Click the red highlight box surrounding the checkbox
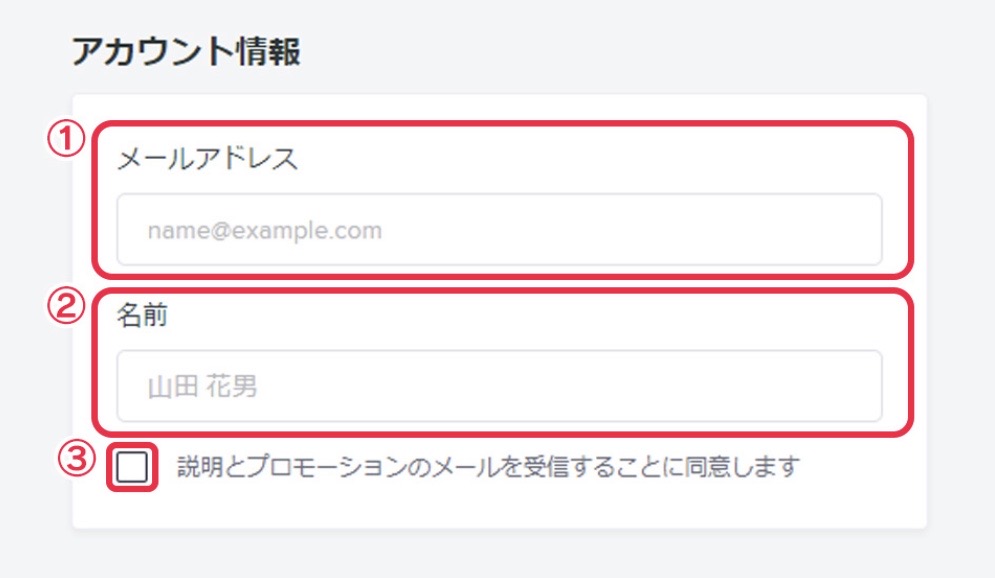The width and height of the screenshot is (995, 578). 132,445
